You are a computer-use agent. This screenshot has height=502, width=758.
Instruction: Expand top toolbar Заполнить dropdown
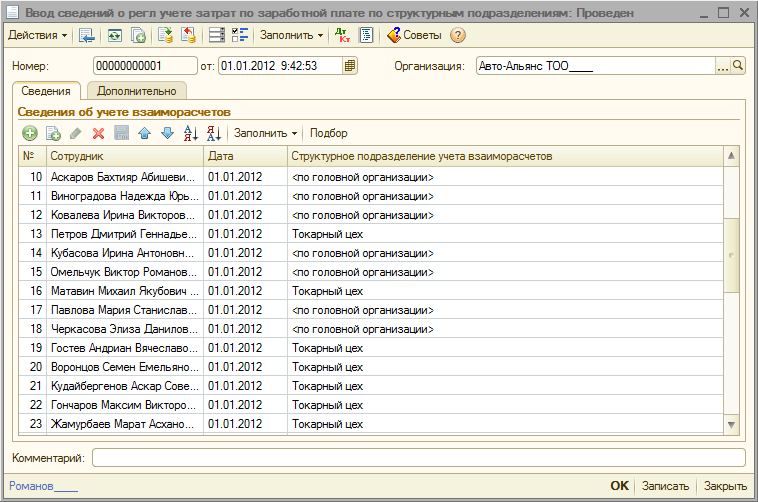coord(291,35)
